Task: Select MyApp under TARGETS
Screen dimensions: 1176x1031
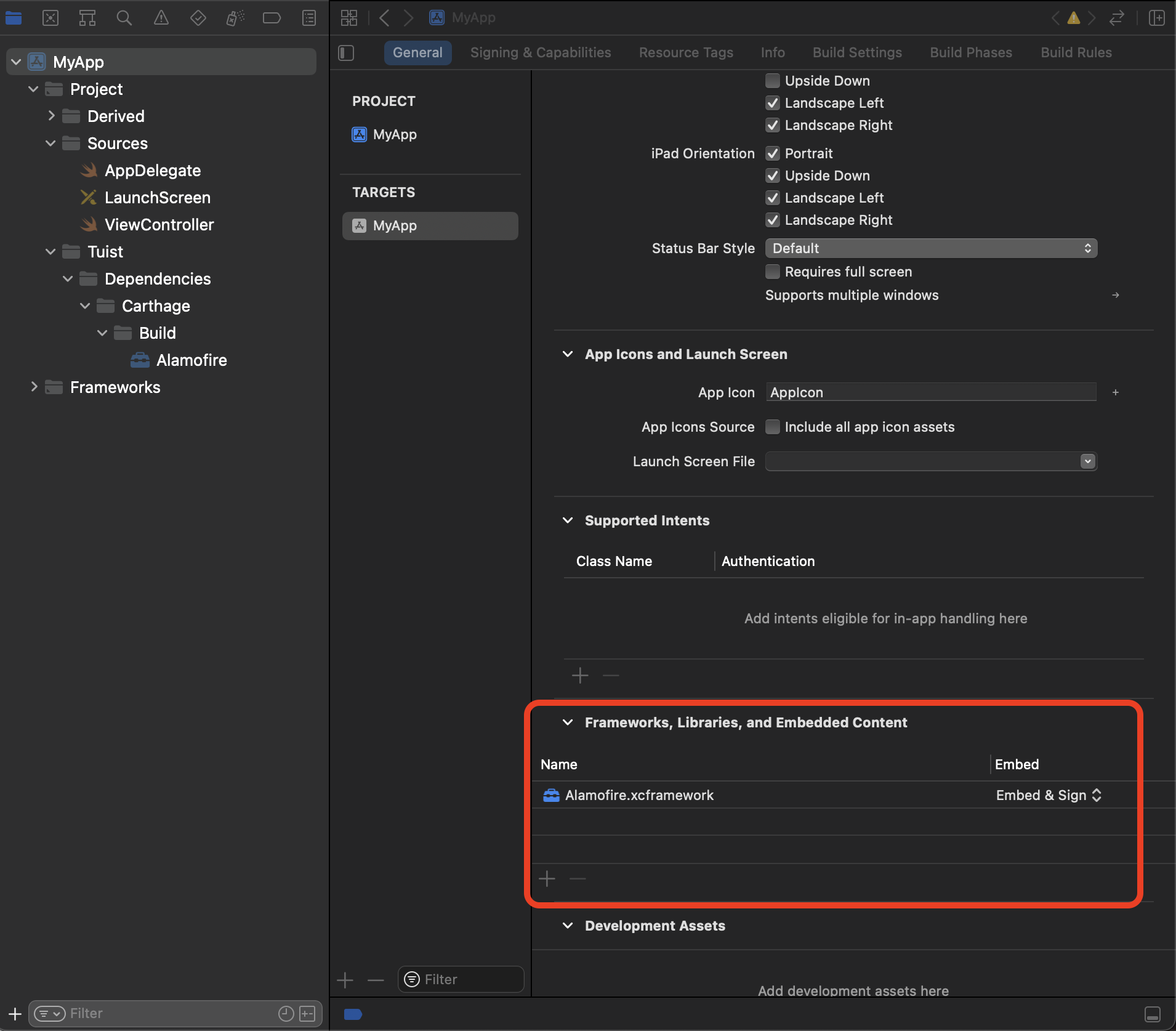Action: point(430,226)
